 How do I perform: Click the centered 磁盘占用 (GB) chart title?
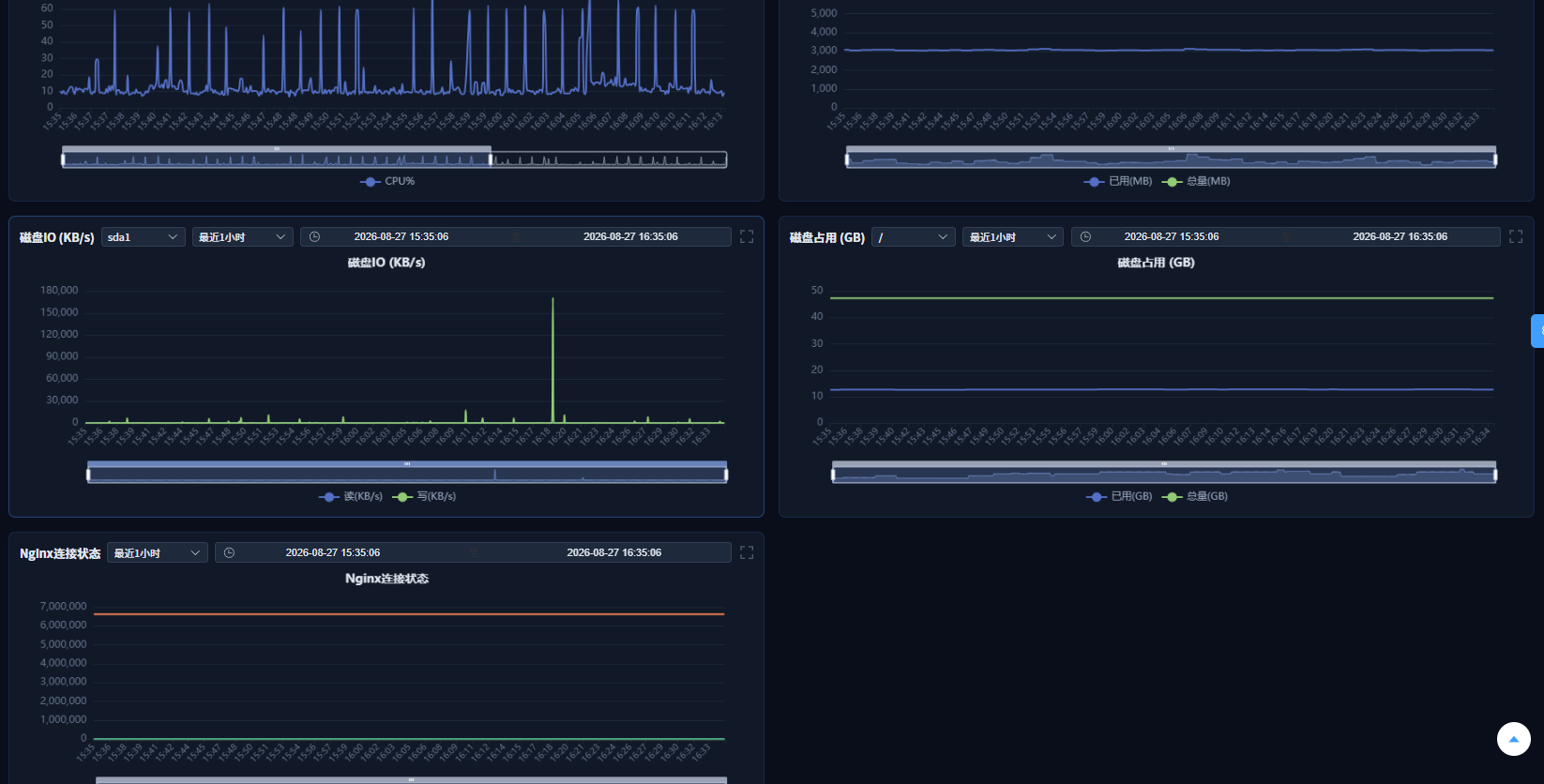coord(1157,263)
